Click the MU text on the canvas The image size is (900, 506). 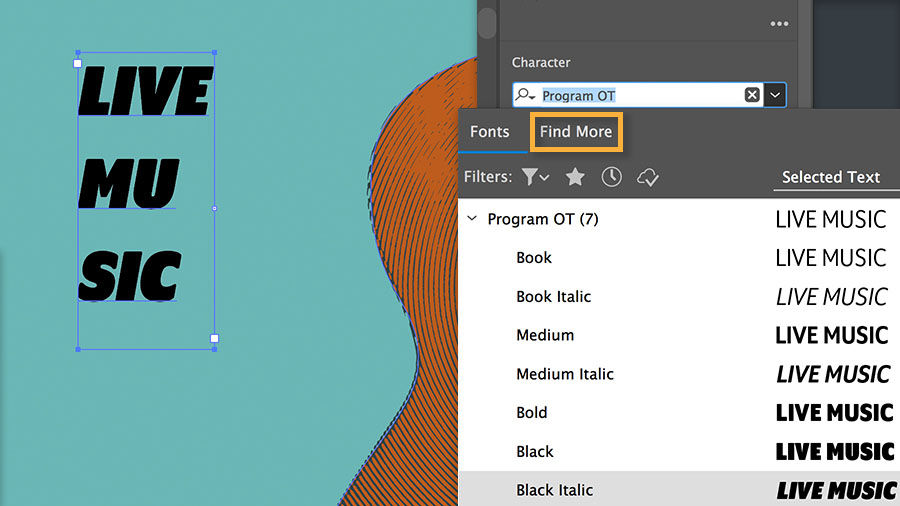pyautogui.click(x=129, y=184)
